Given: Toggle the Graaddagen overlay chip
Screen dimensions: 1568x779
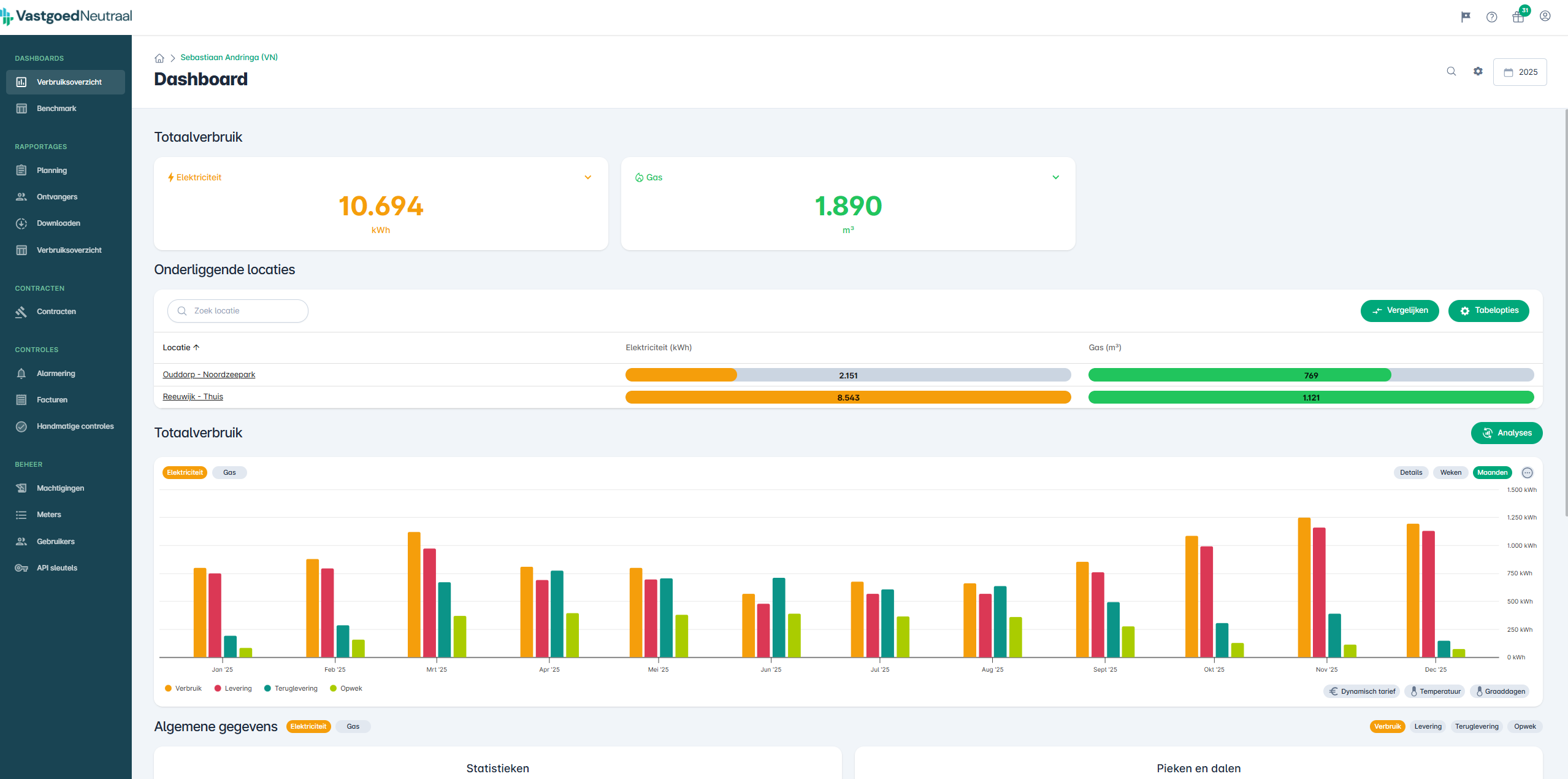Looking at the screenshot, I should pos(1499,691).
